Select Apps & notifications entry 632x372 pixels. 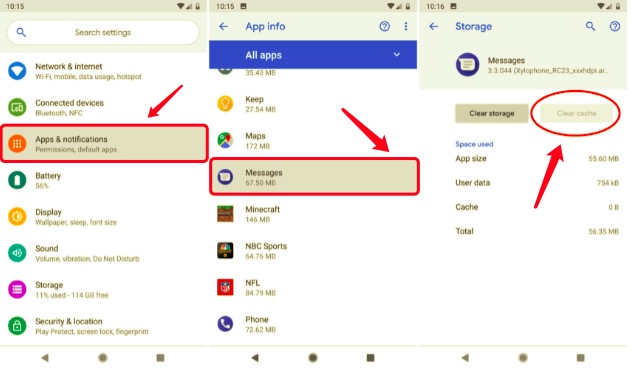pos(104,143)
